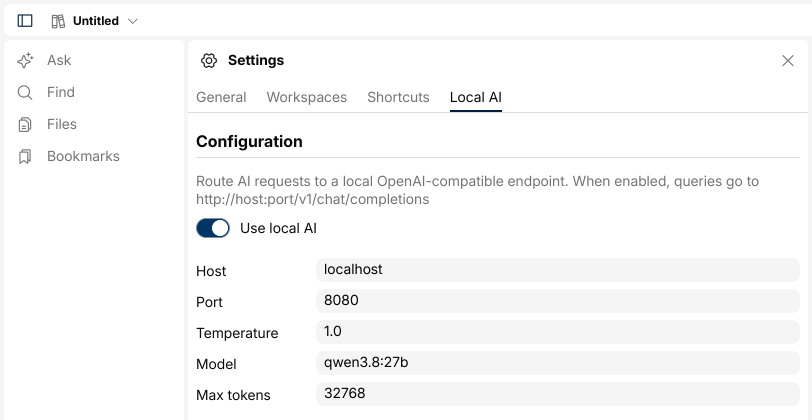The width and height of the screenshot is (812, 420).
Task: Click the library books icon beside Untitled
Action: pyautogui.click(x=58, y=21)
